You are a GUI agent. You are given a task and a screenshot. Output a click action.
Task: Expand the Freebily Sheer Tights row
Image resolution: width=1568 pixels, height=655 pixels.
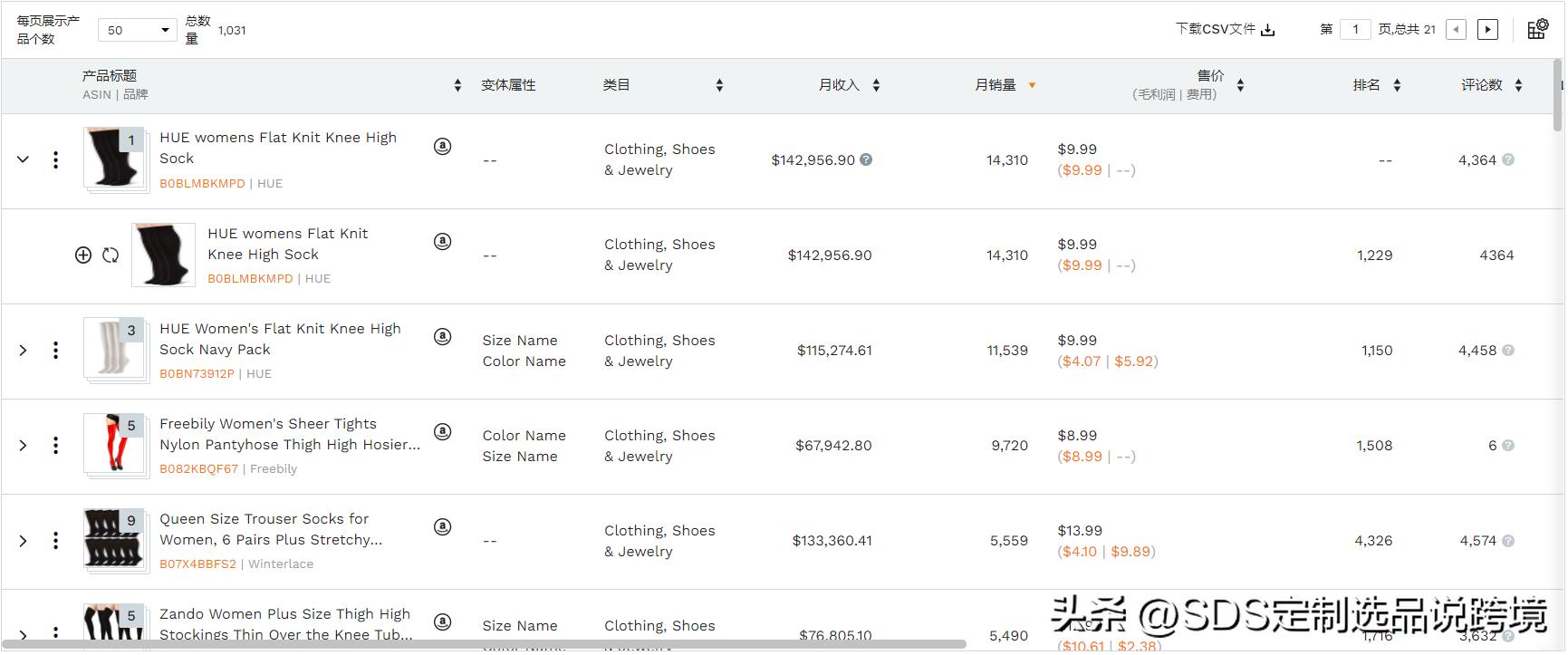24,446
